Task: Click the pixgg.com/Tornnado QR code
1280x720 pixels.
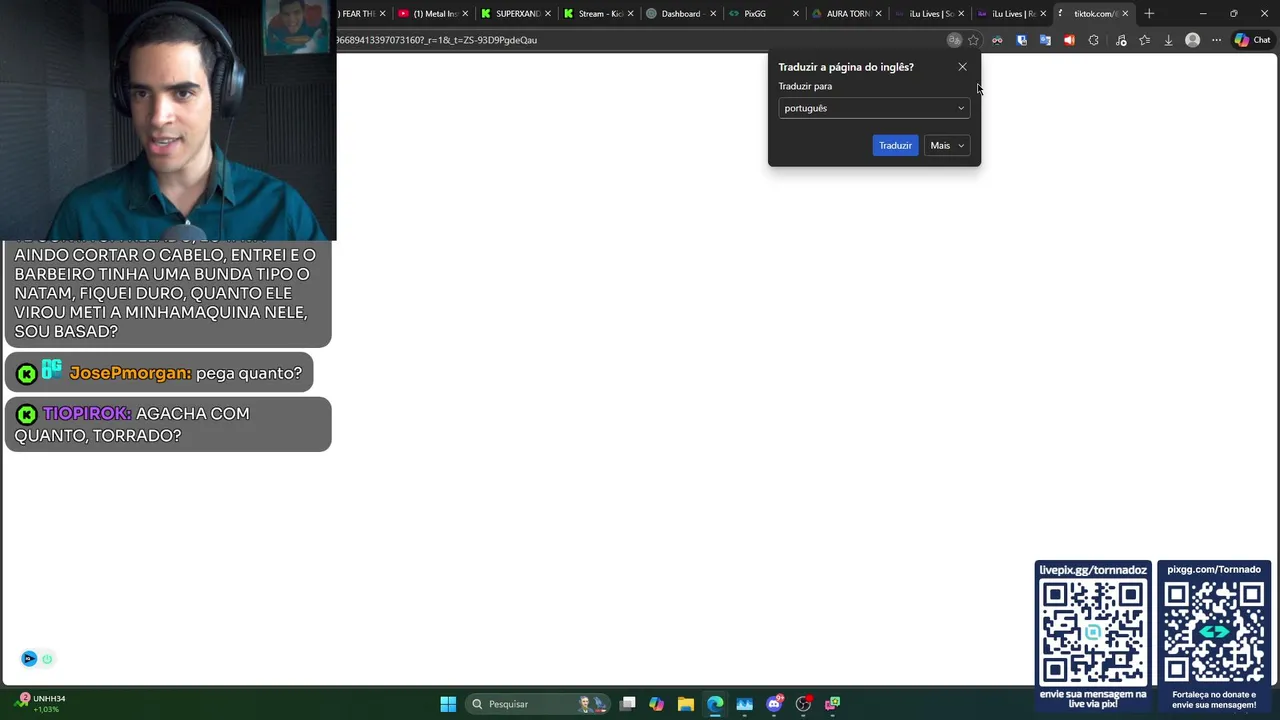Action: [1214, 632]
